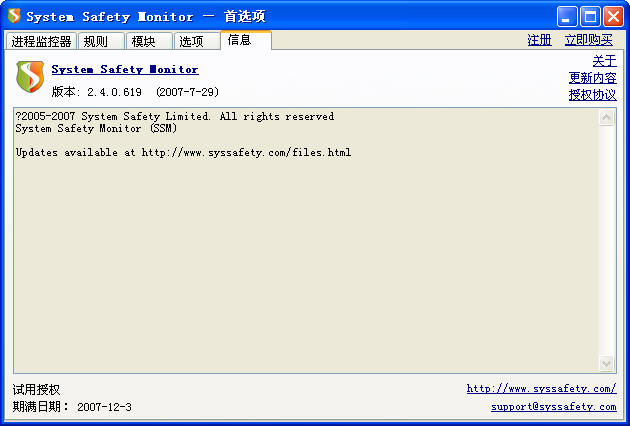Close the System Safety Monitor window
This screenshot has width=630, height=426.
[x=613, y=17]
